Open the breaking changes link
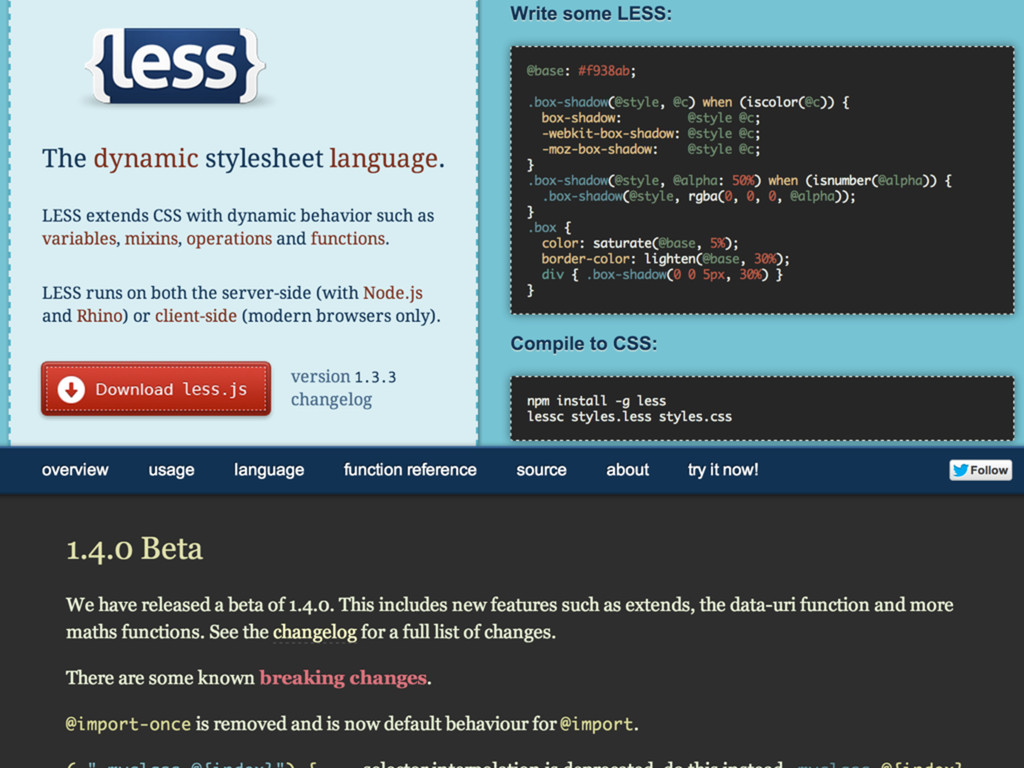 coord(343,677)
